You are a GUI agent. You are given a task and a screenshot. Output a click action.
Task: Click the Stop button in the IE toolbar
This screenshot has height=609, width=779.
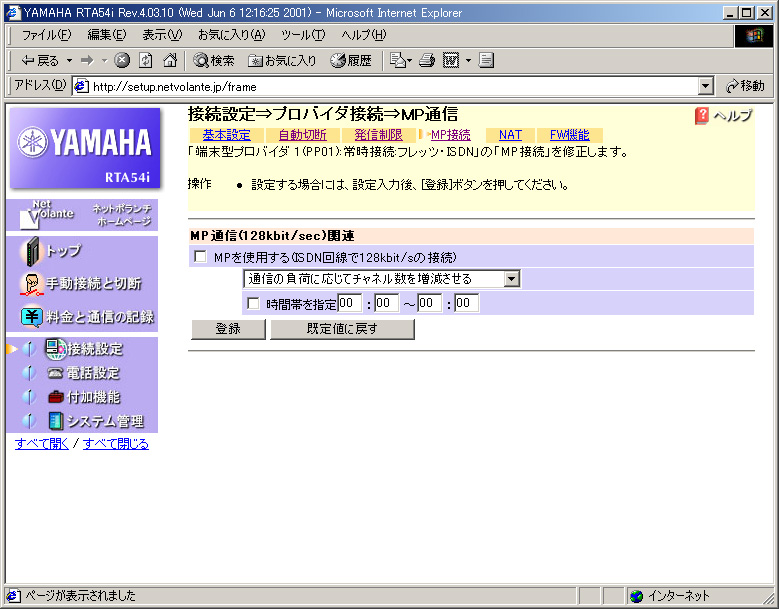tap(122, 60)
